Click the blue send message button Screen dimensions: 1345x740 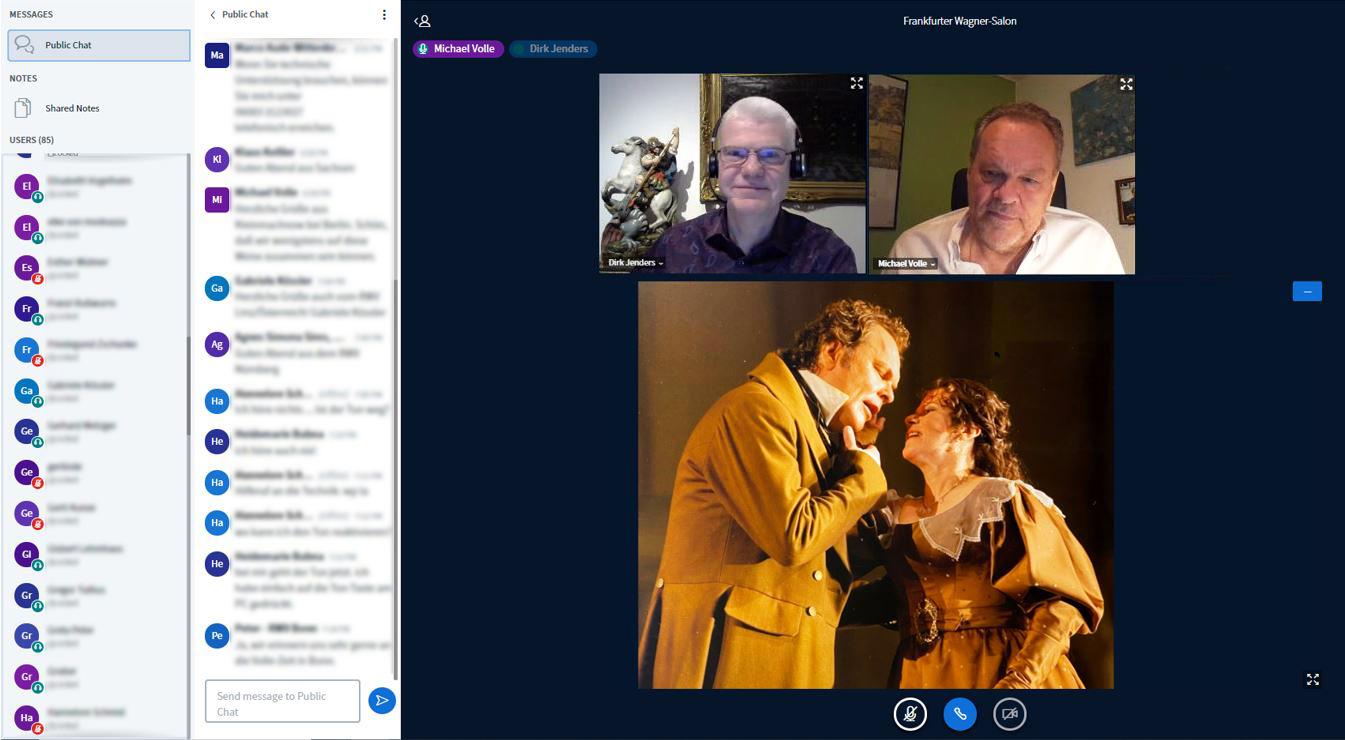pos(382,700)
